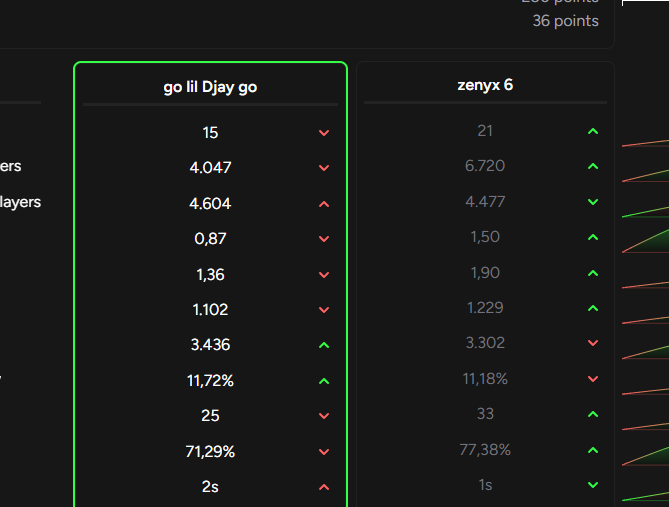669x507 pixels.
Task: Click the value 0,87
Action: [x=210, y=239]
